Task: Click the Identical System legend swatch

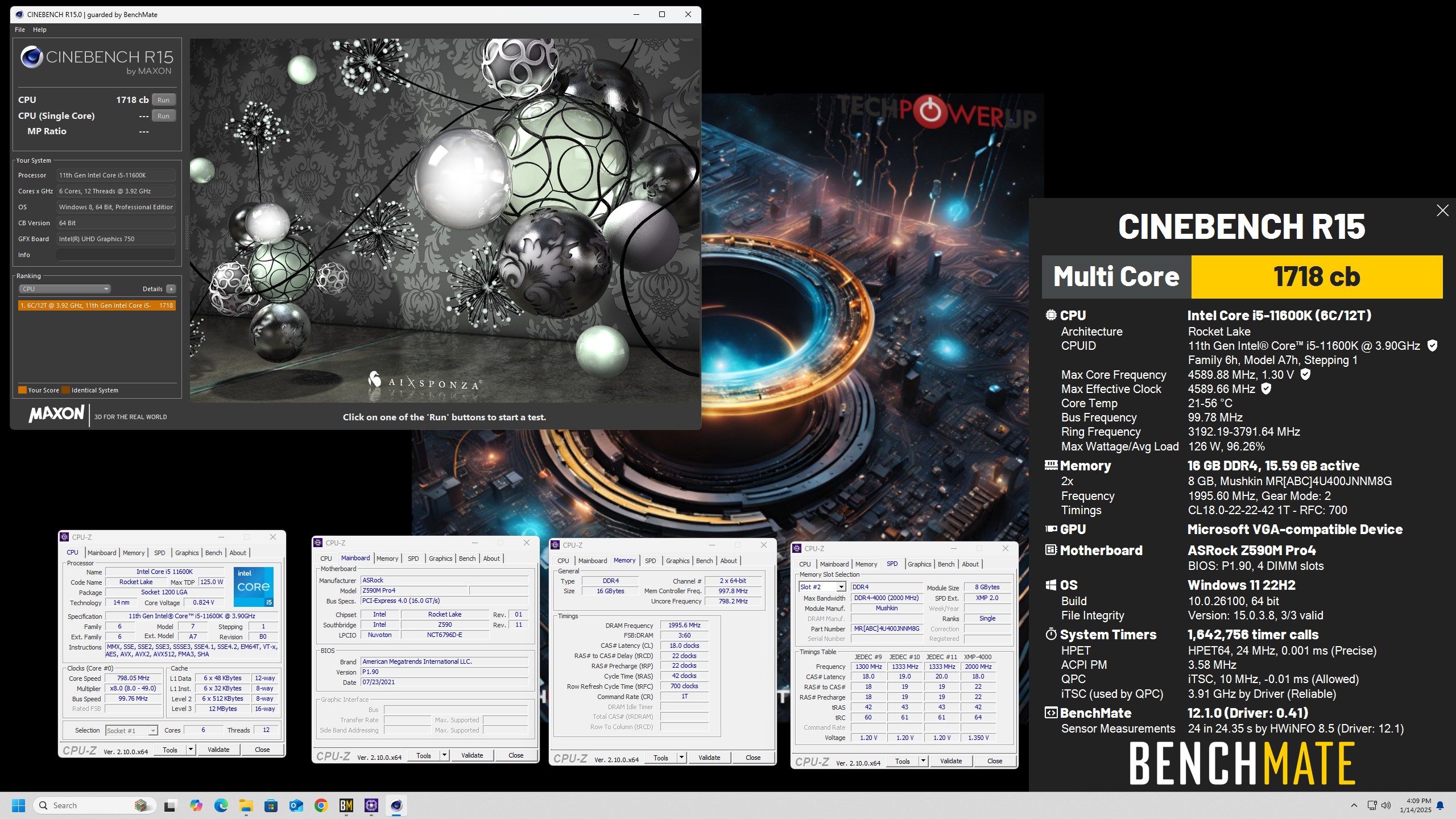Action: click(65, 390)
